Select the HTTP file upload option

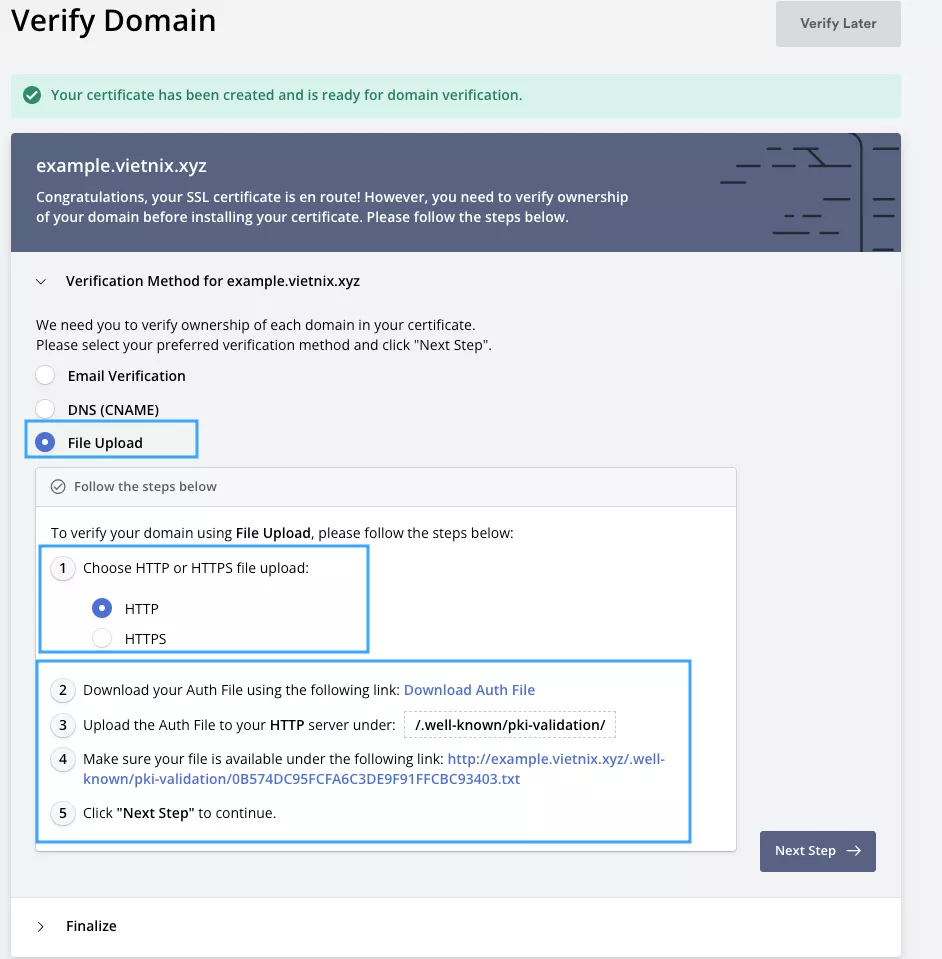101,608
